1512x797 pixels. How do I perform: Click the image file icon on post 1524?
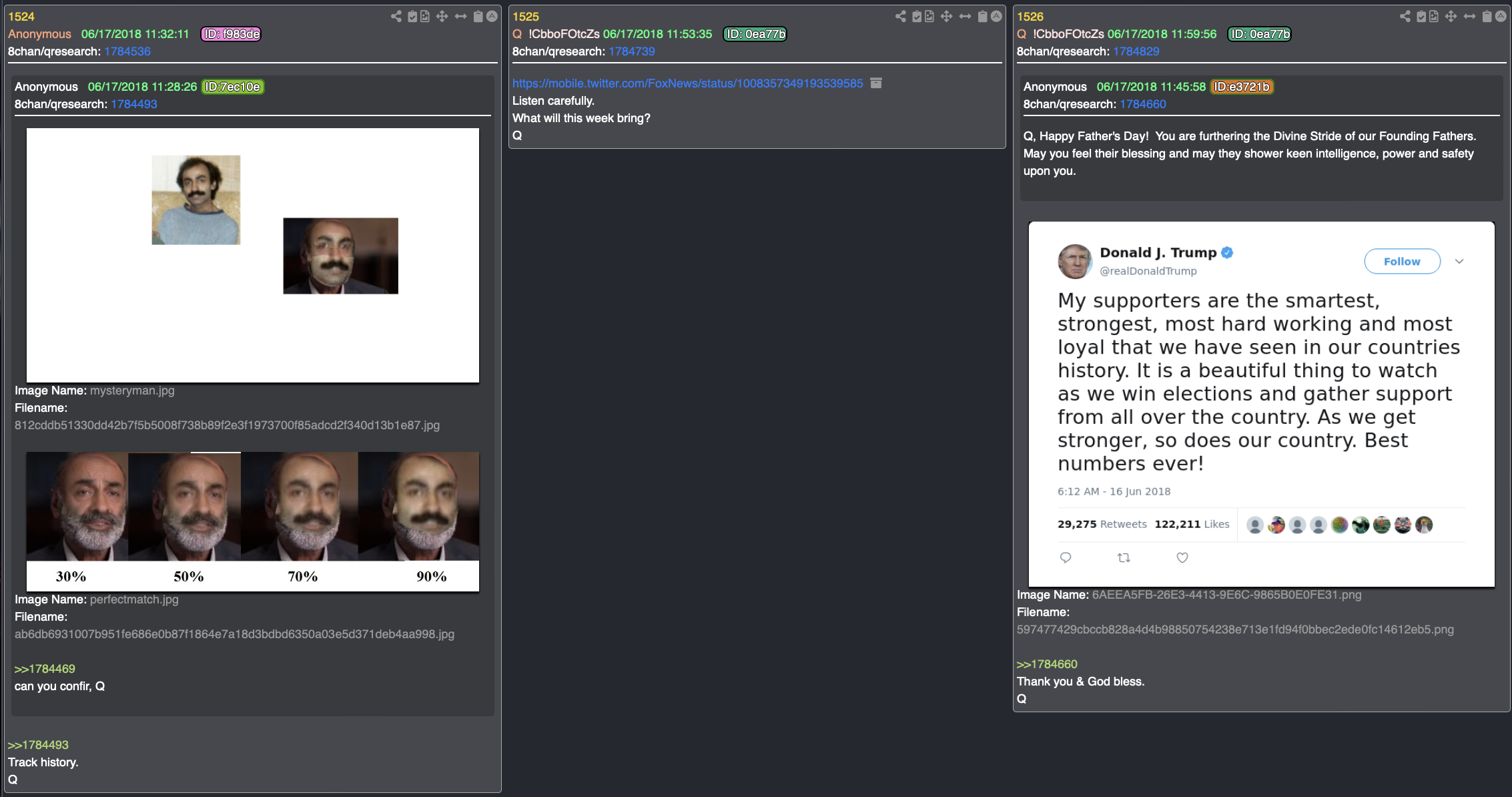pyautogui.click(x=425, y=17)
